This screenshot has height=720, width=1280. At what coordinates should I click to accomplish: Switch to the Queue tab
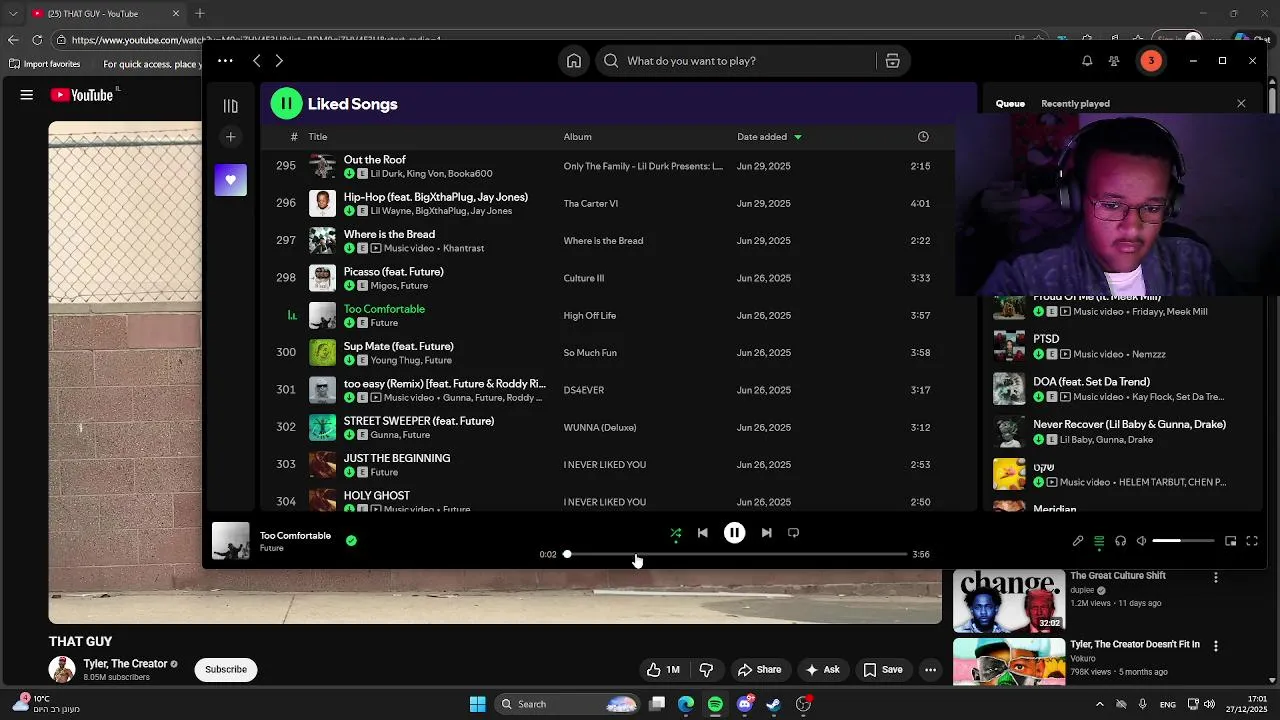(x=1010, y=104)
